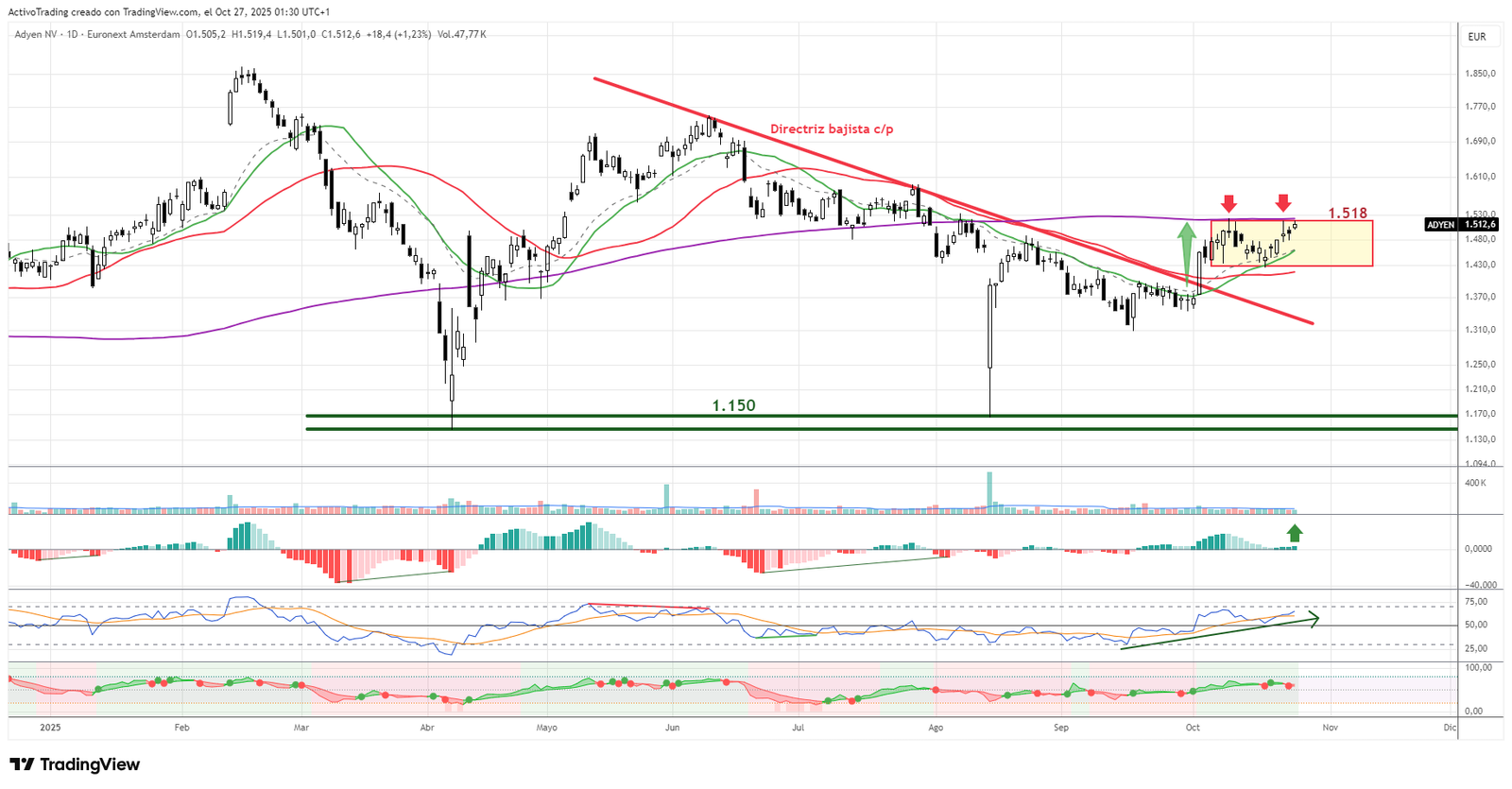Screen dimensions: 1512x789
Task: Click the left red down arrow above the yellow box
Action: click(1228, 203)
